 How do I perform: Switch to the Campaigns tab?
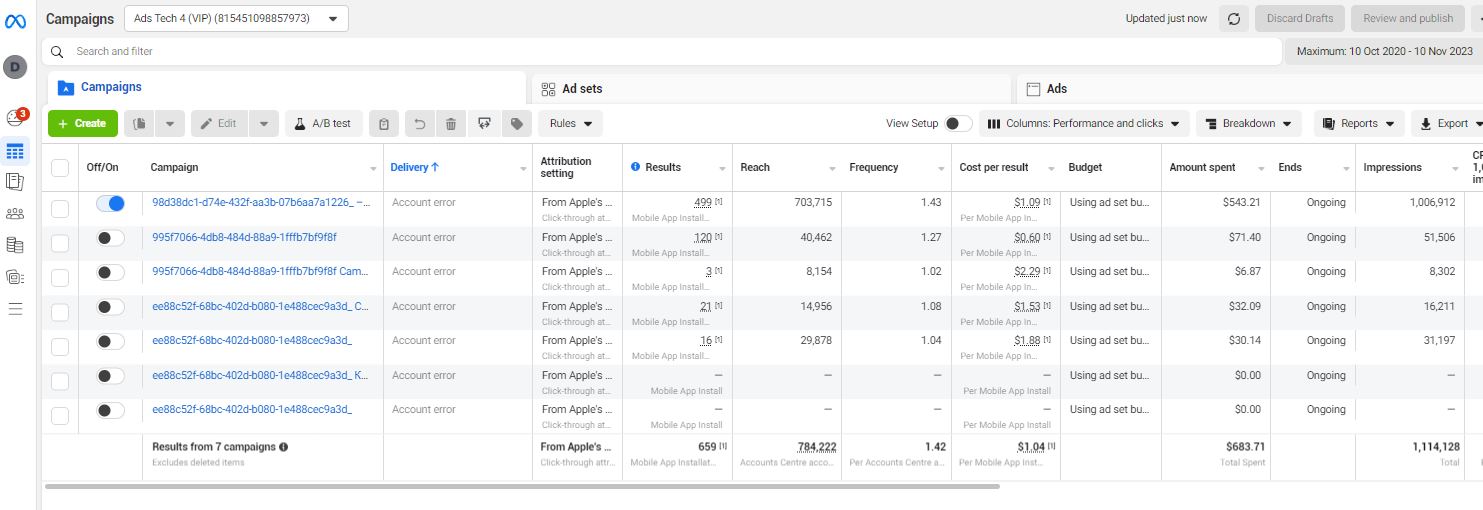286,88
